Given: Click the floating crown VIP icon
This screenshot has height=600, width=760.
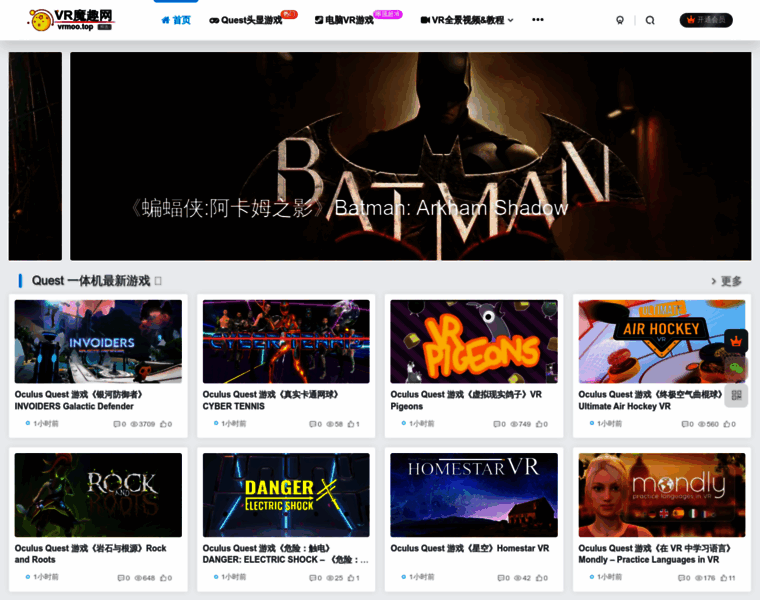Looking at the screenshot, I should 736,341.
